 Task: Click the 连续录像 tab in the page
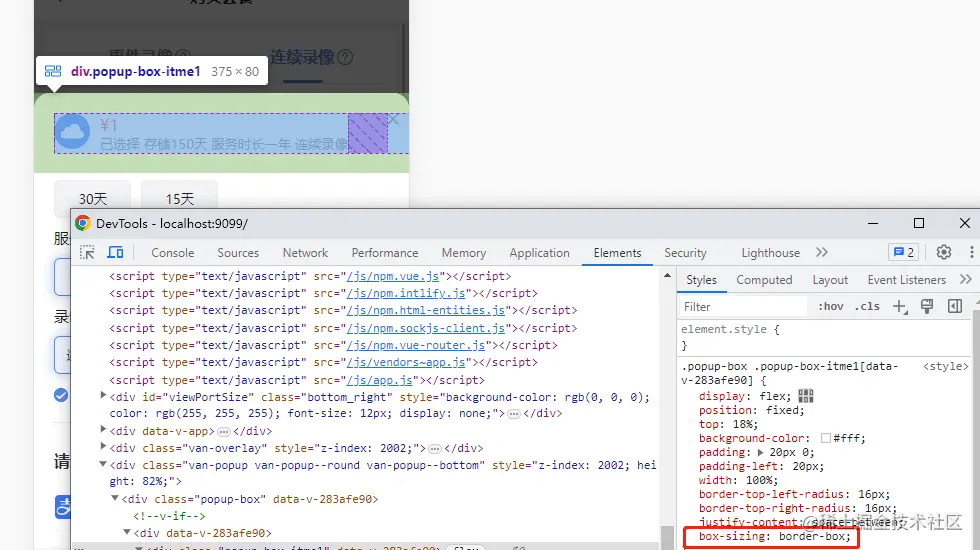[x=302, y=58]
